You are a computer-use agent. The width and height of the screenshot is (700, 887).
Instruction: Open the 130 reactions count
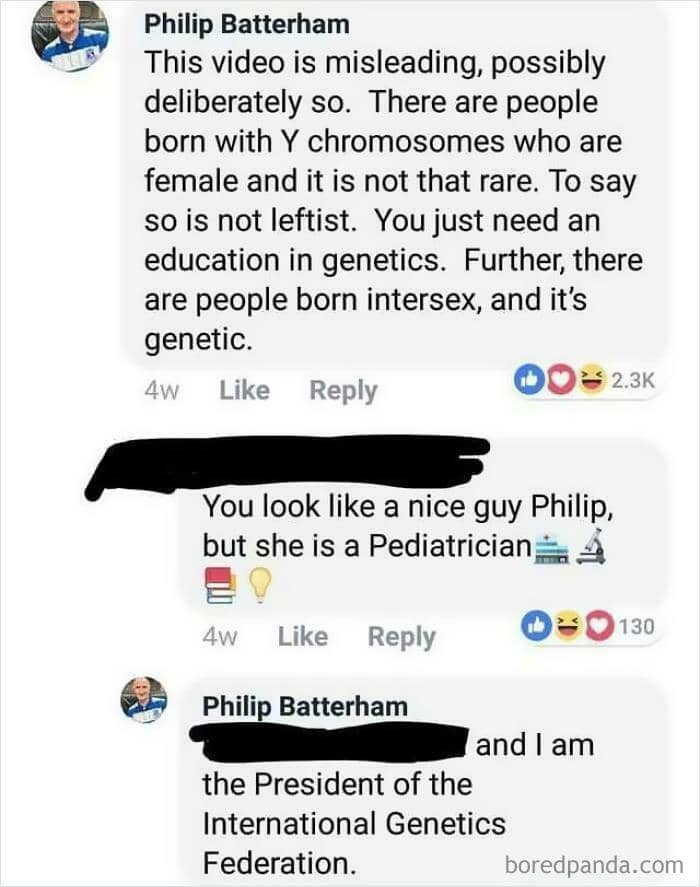pyautogui.click(x=637, y=627)
